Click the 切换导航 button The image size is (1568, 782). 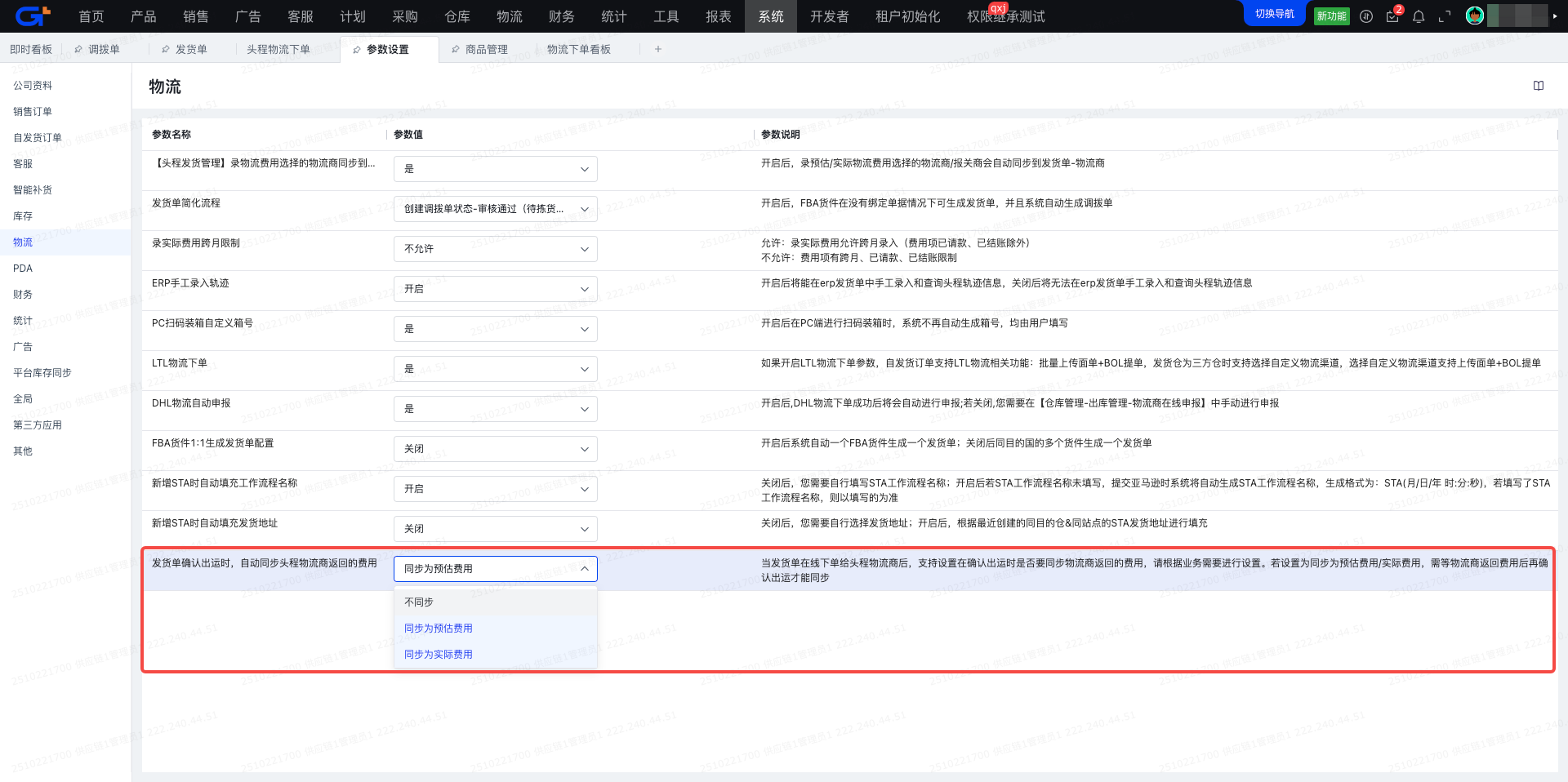[x=1275, y=14]
